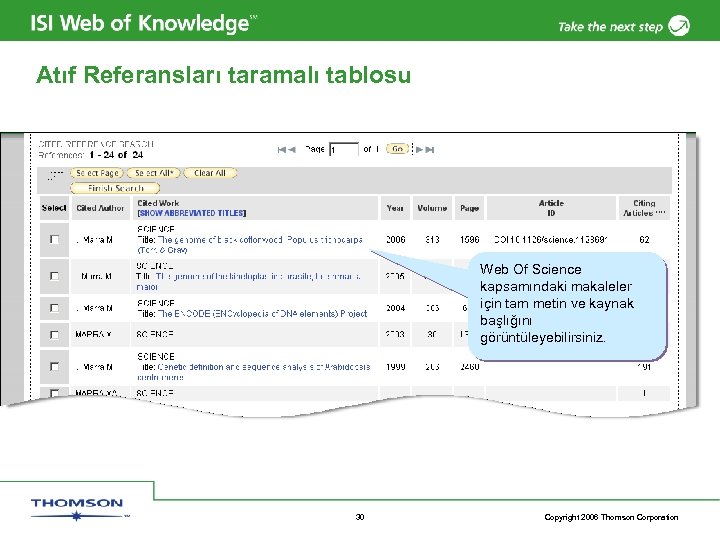Click the volume 313 cell

pyautogui.click(x=432, y=240)
